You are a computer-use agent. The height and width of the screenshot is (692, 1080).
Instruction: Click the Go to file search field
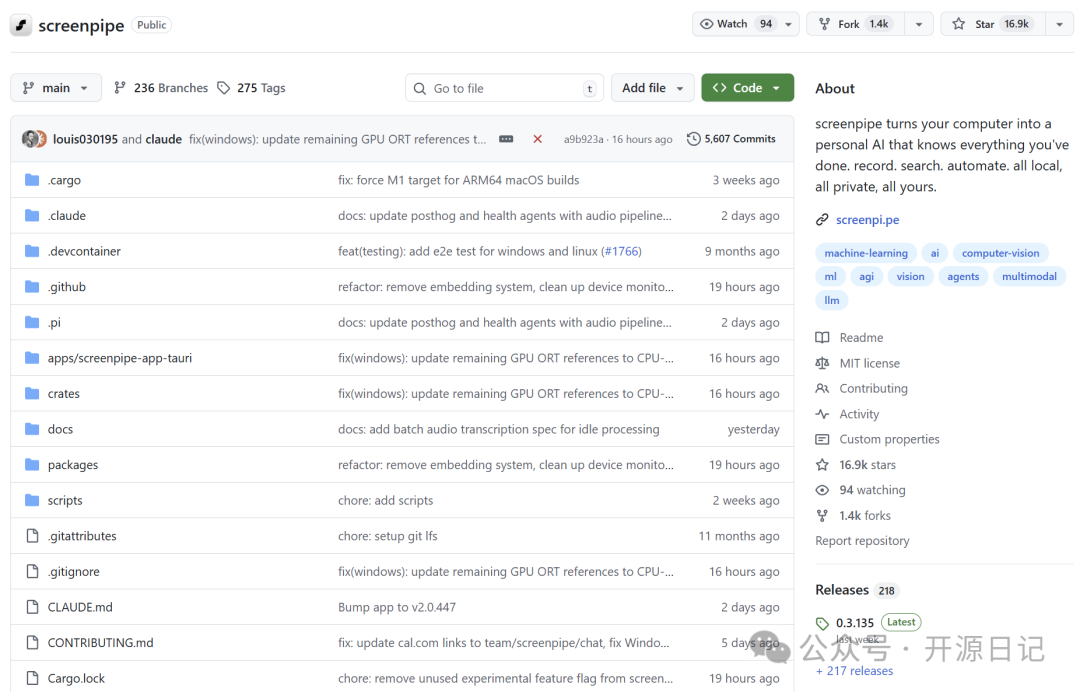pos(504,88)
